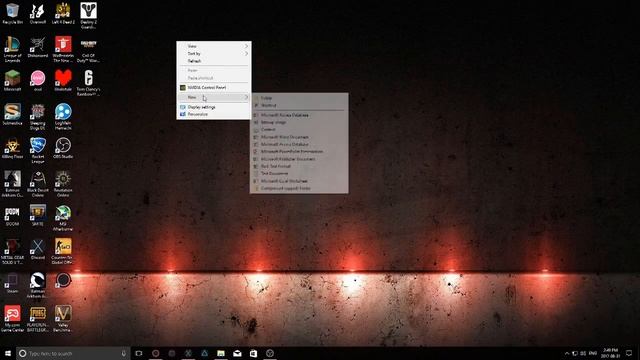
Task: Click the ENG language indicator
Action: 593,353
